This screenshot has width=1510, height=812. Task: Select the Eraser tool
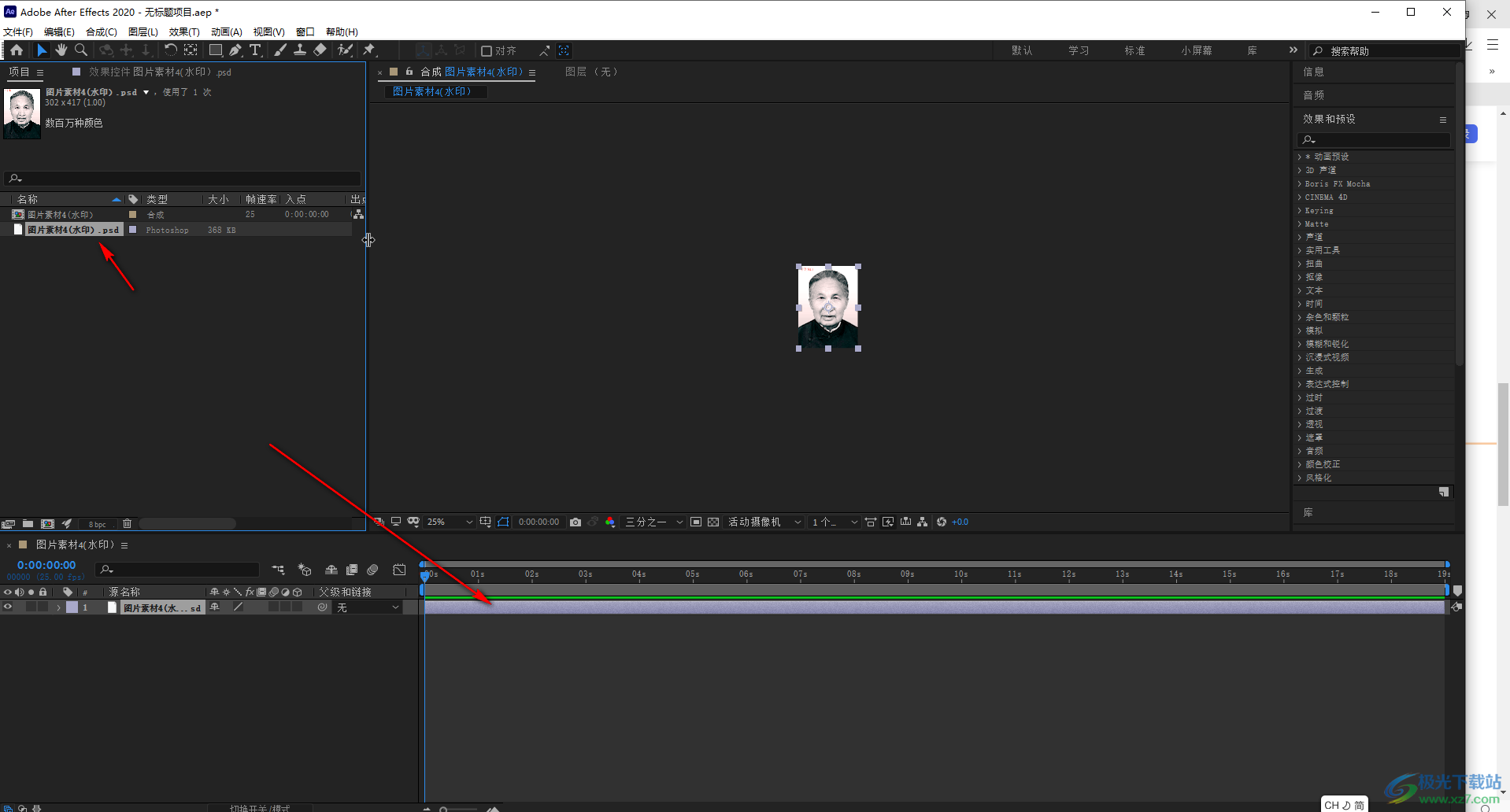(320, 50)
